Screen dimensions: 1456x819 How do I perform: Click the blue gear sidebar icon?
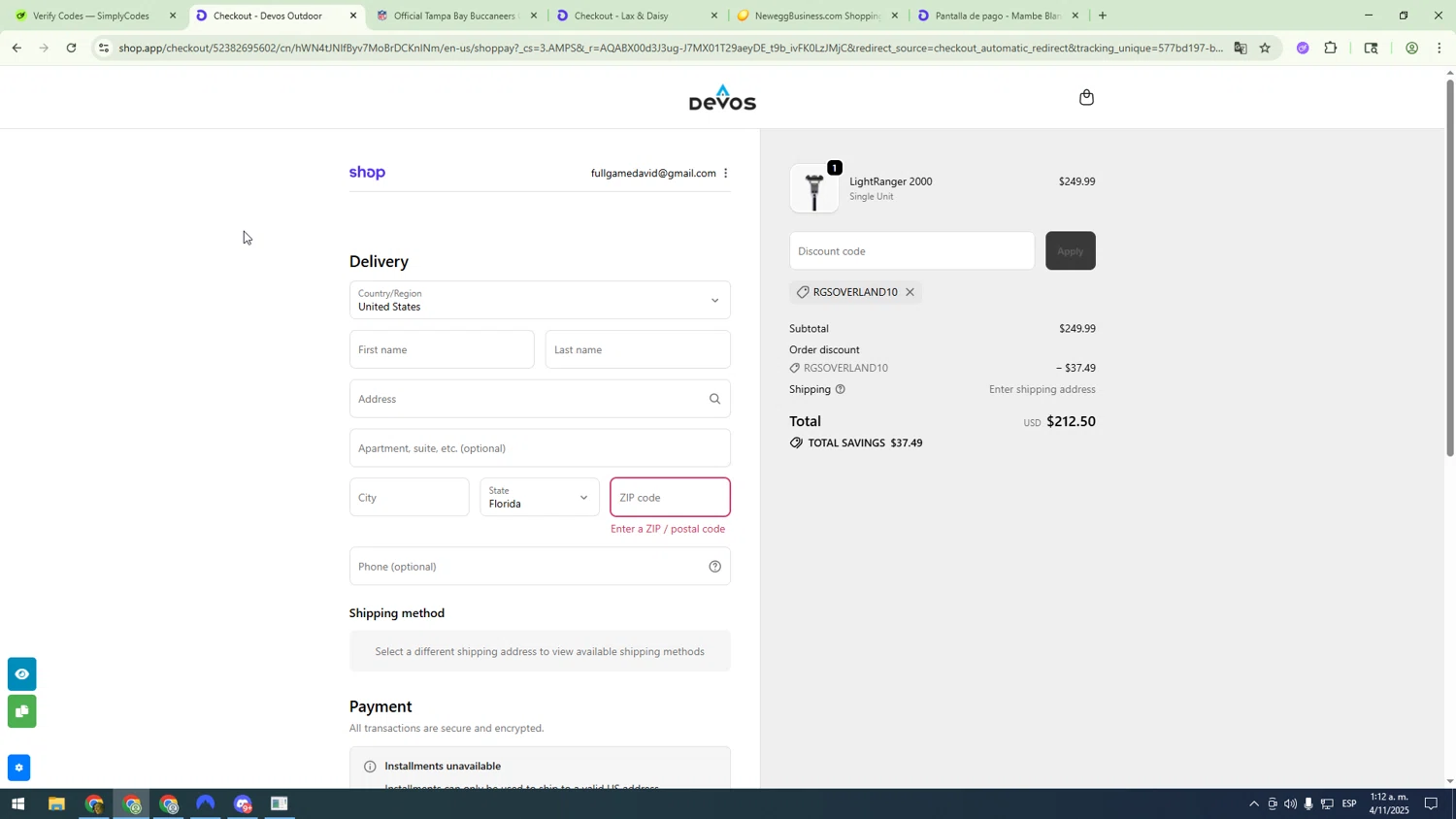18,768
